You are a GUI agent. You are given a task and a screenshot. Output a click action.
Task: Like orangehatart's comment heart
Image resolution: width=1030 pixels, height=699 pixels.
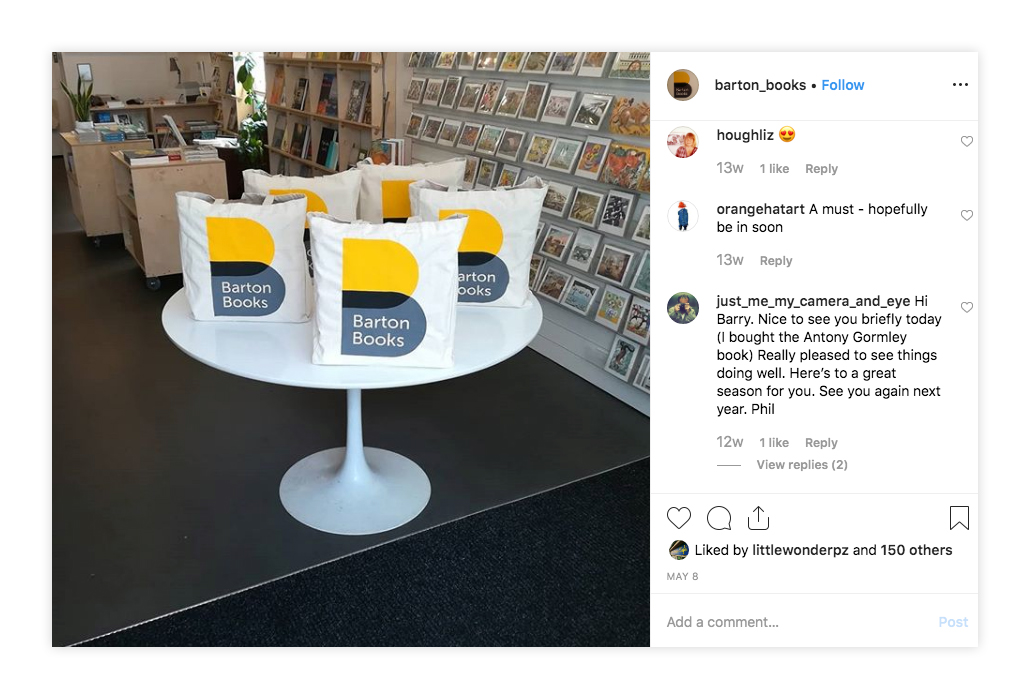pos(966,215)
